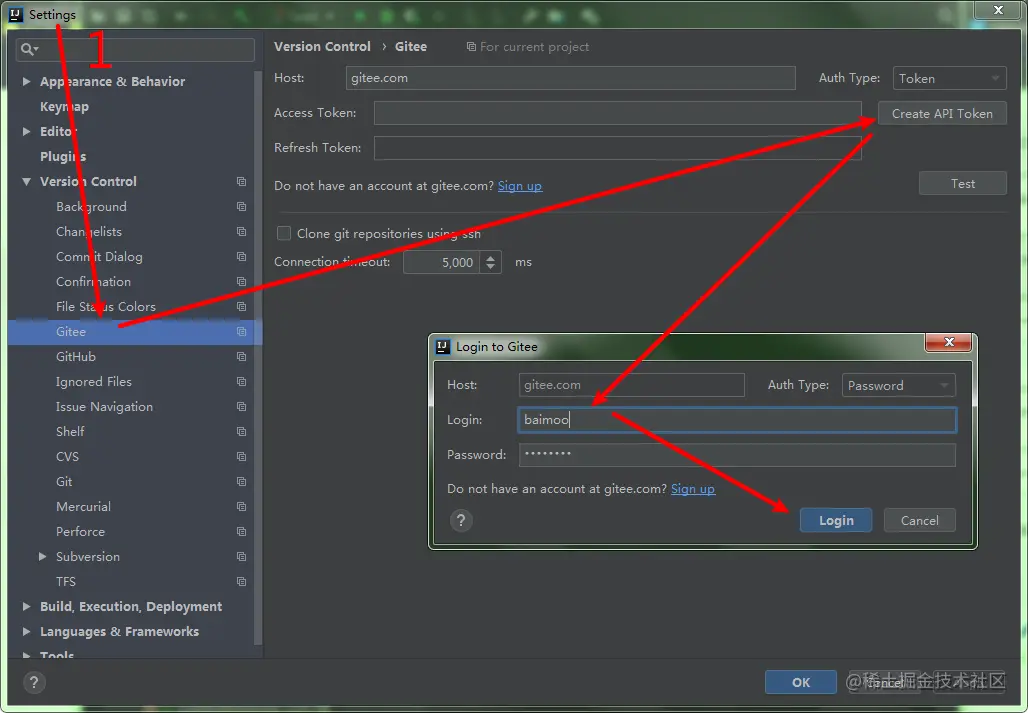Focus the Login field containing baimoo
The image size is (1028, 713).
pos(737,420)
